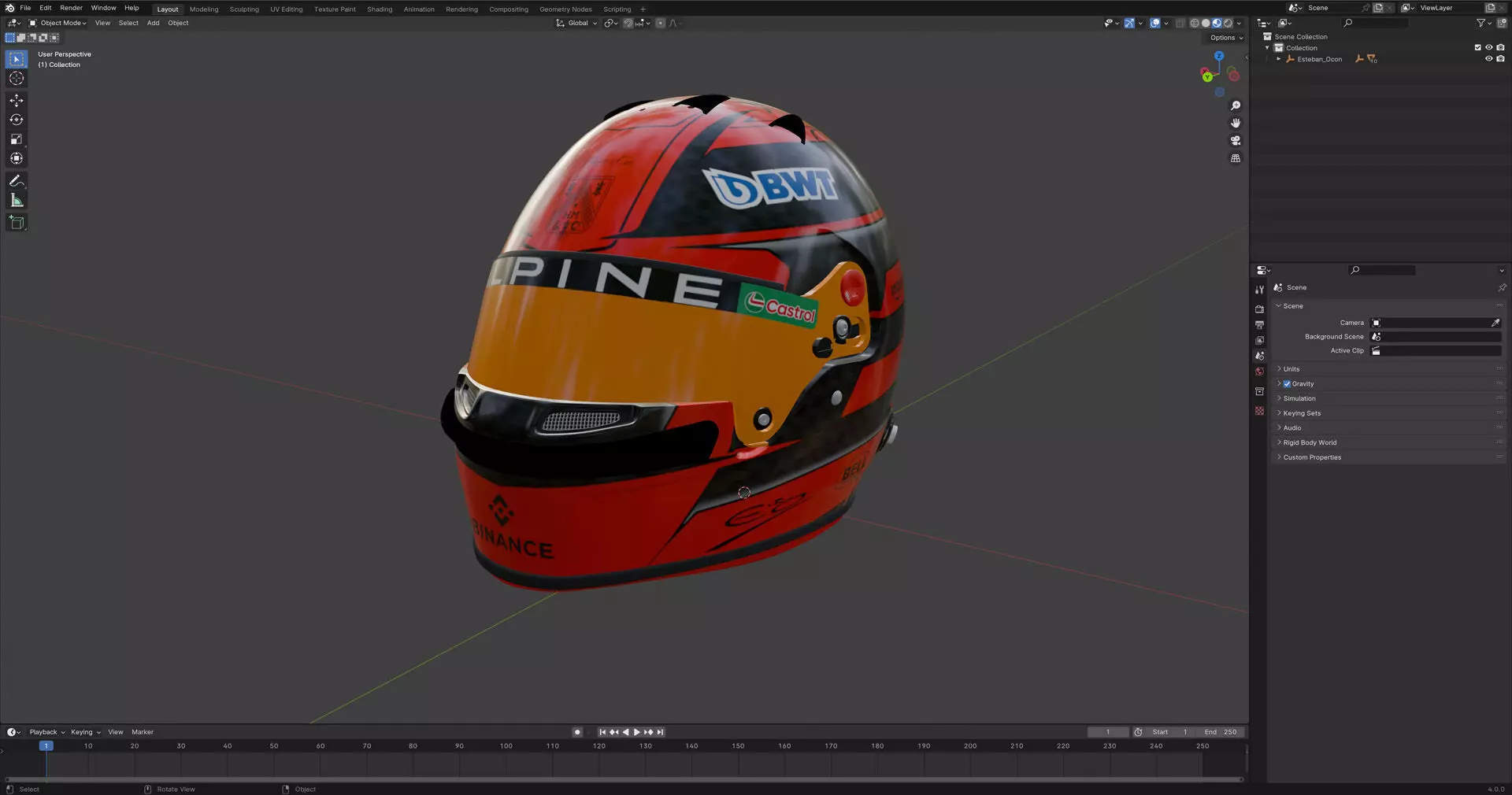This screenshot has width=1512, height=795.
Task: Click the outliner search field
Action: [1375, 23]
